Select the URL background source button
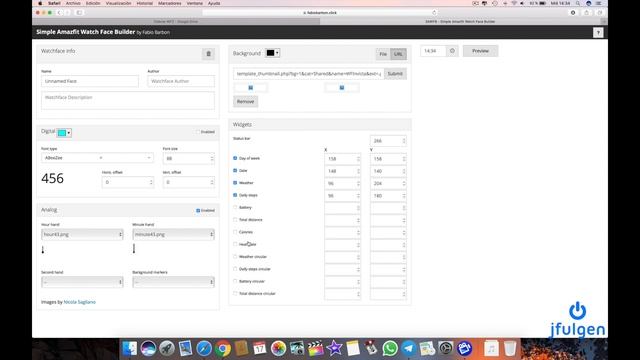The image size is (640, 360). coord(398,54)
